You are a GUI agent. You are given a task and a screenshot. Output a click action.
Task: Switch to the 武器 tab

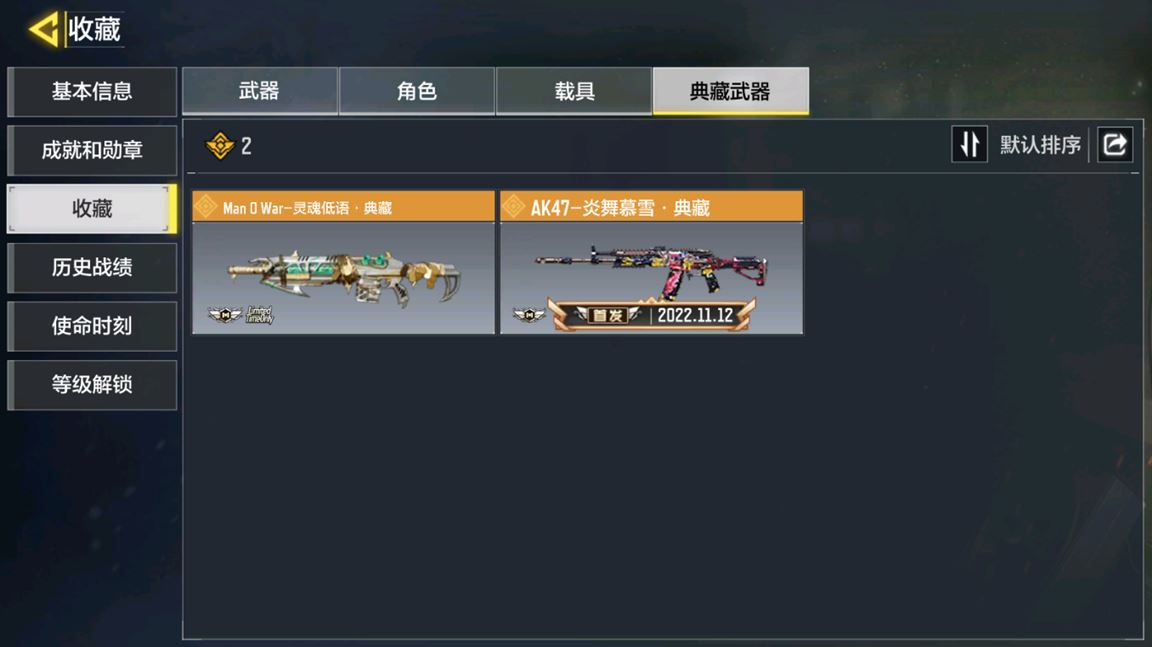259,91
